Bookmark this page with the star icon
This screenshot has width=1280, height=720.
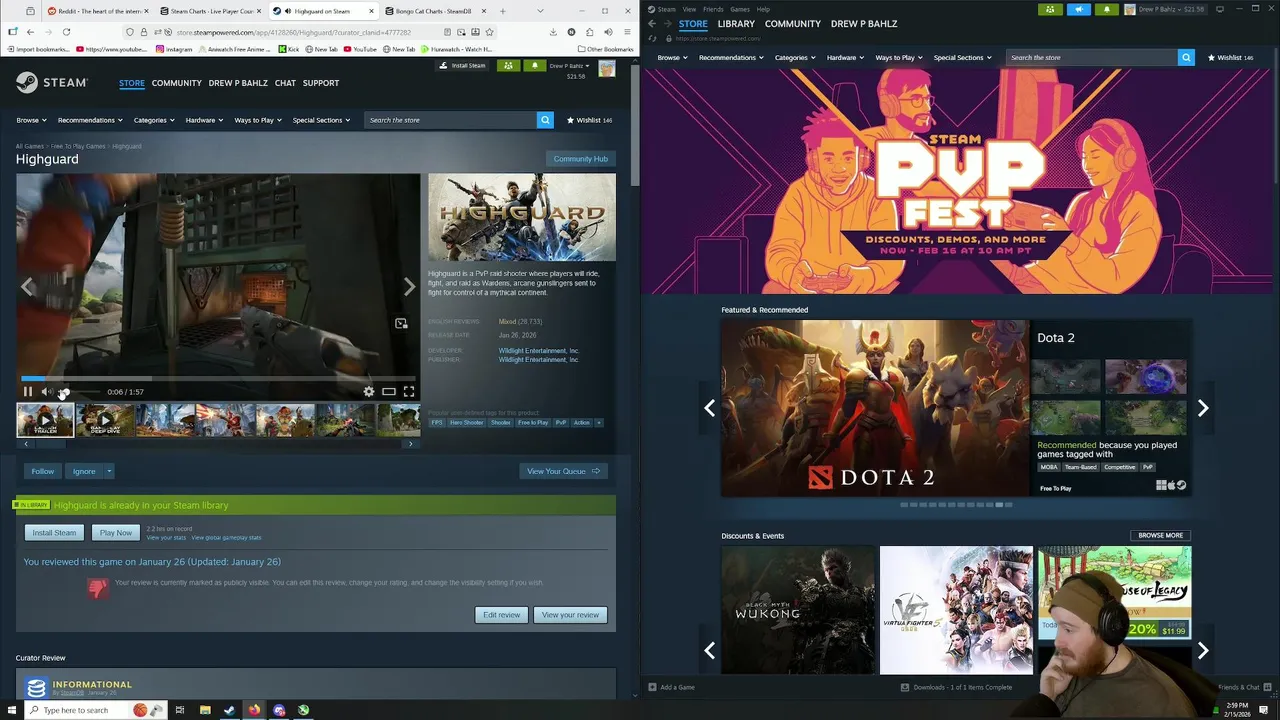coord(489,32)
